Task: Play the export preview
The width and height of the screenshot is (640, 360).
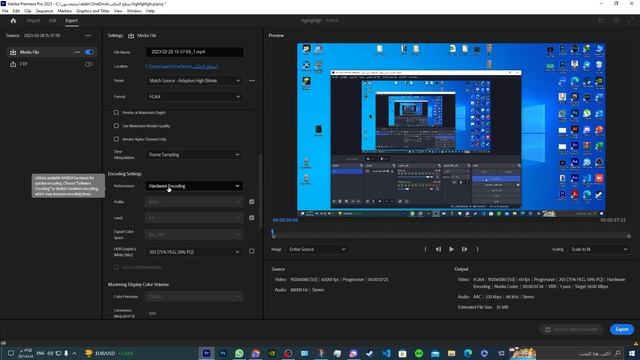Action: click(x=451, y=249)
